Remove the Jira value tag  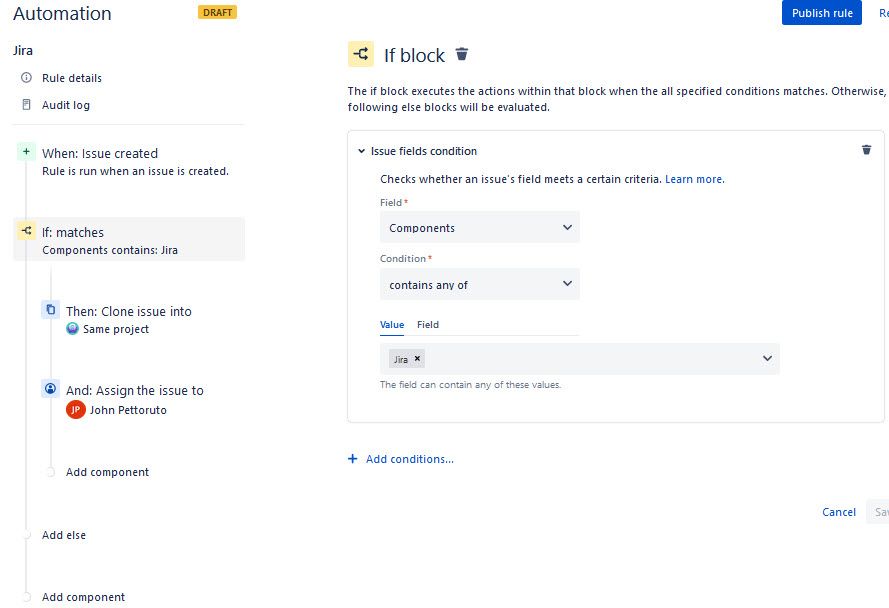click(417, 358)
